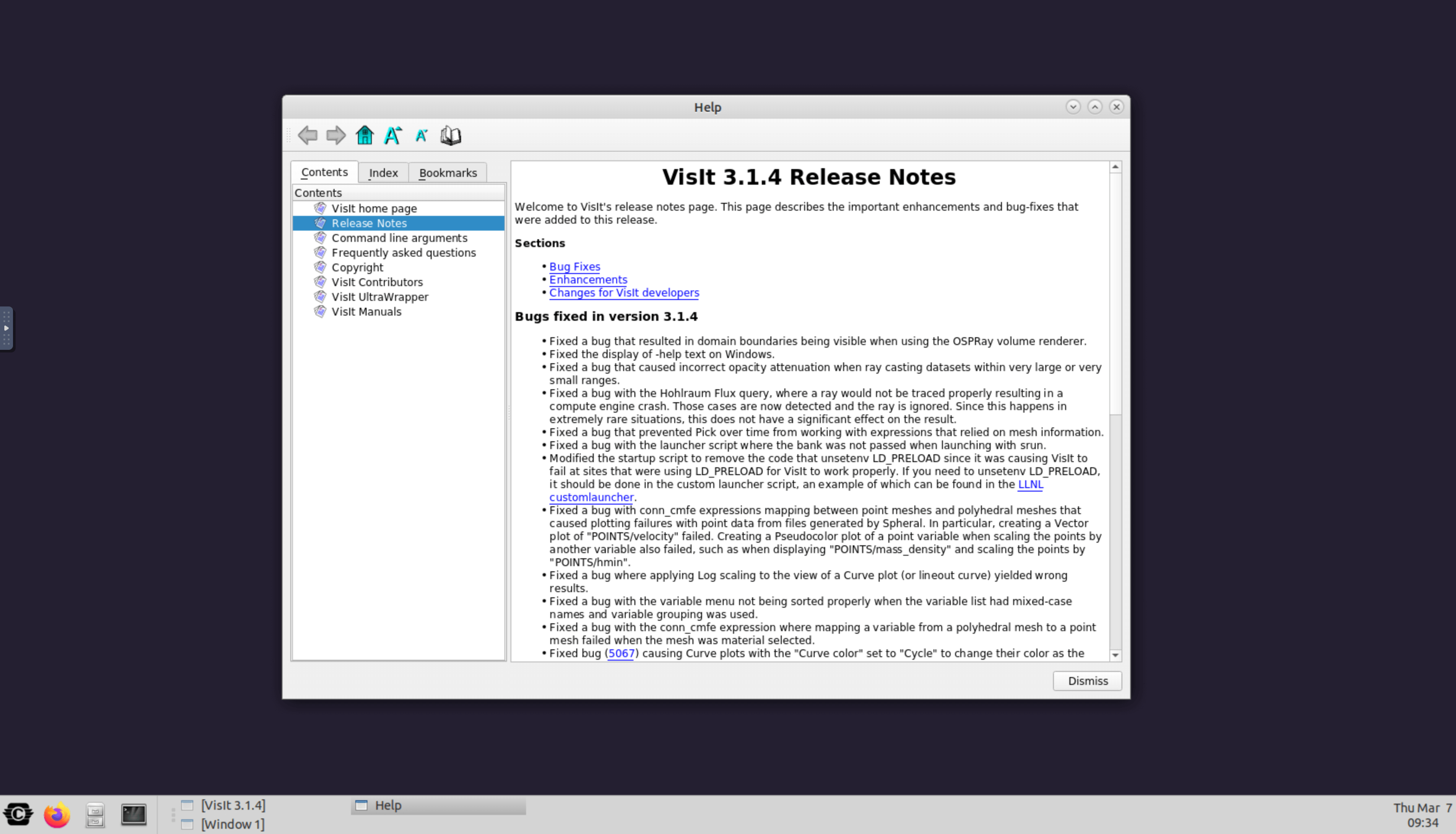Click icon beside VisIt home page
This screenshot has width=1456, height=834.
click(x=320, y=208)
